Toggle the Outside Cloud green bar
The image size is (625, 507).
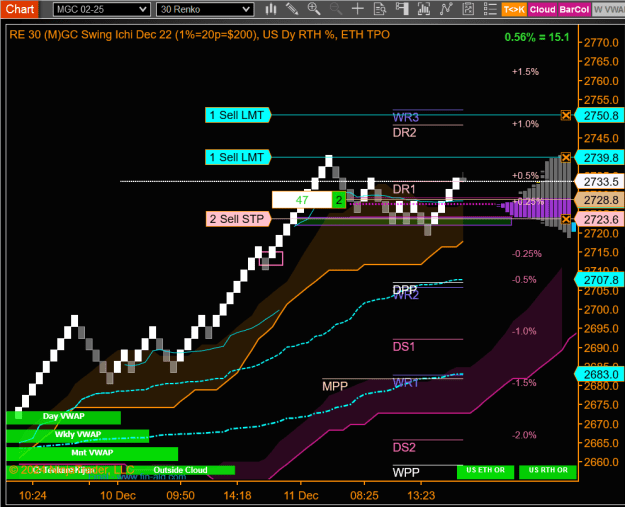[180, 470]
